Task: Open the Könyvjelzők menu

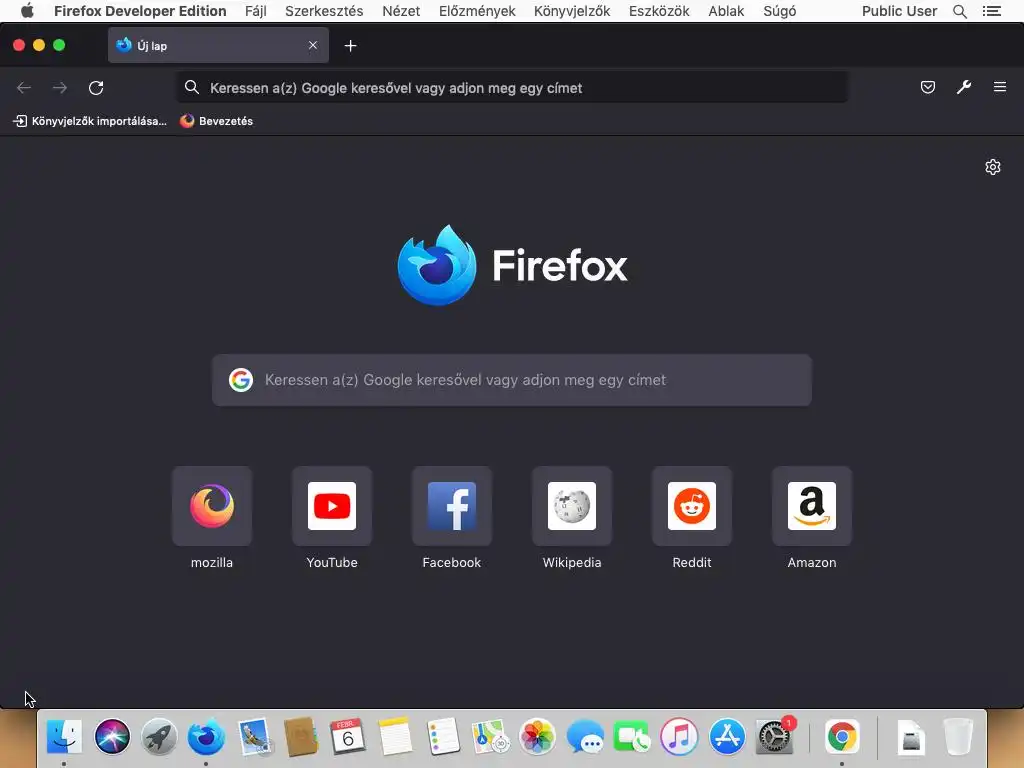Action: (x=571, y=11)
